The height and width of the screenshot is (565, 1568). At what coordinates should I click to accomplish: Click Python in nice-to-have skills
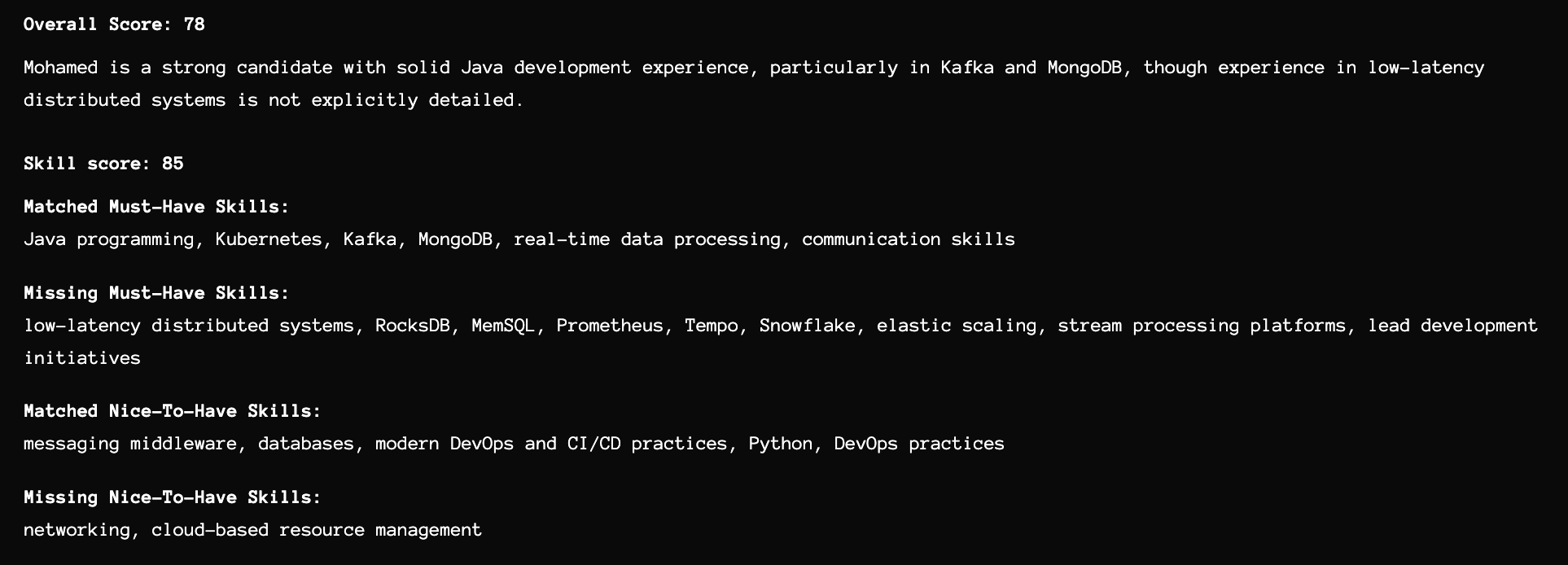point(780,444)
